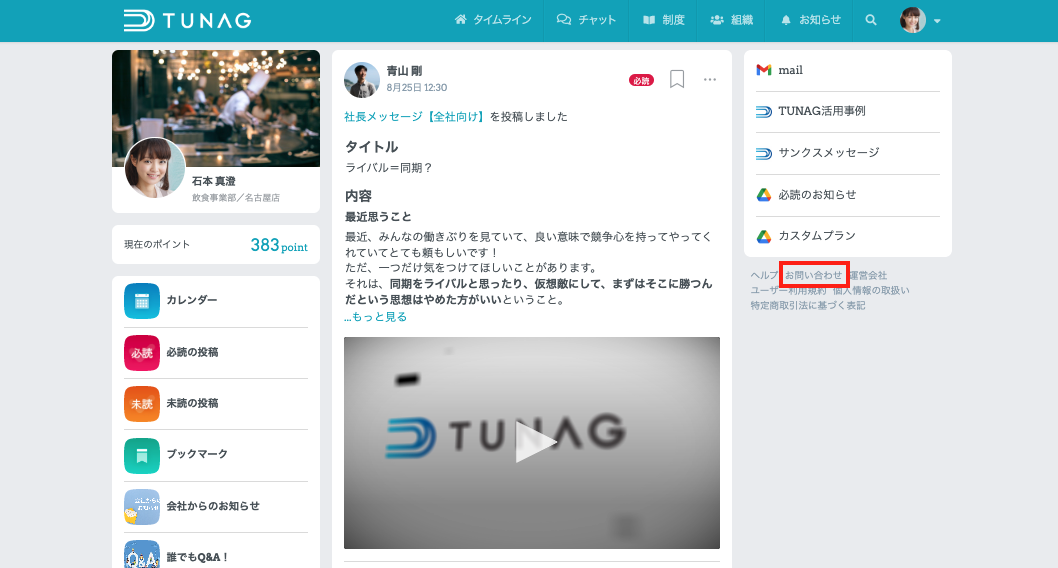
Task: Click the 必読 badge on the post
Action: coord(641,80)
